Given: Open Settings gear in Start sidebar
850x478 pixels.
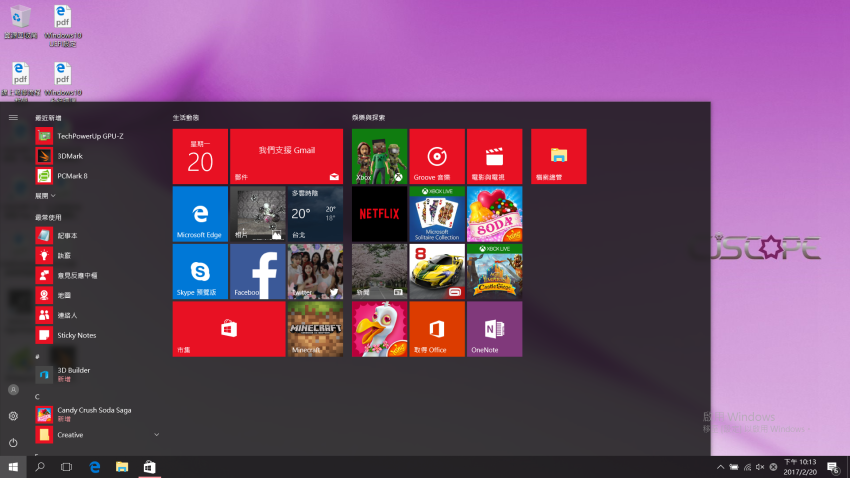Looking at the screenshot, I should (x=14, y=416).
